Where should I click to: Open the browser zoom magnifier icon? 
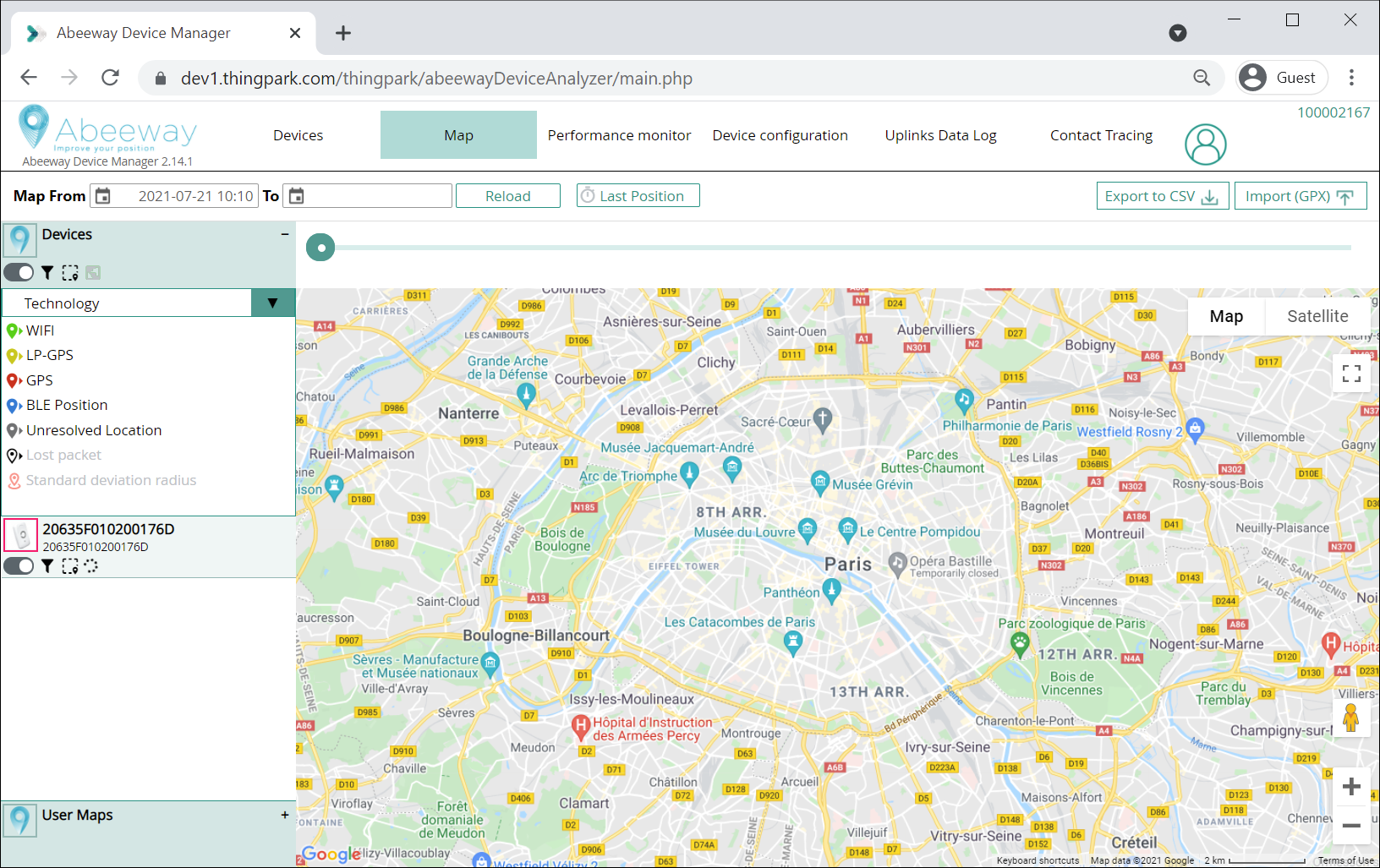tap(1202, 78)
